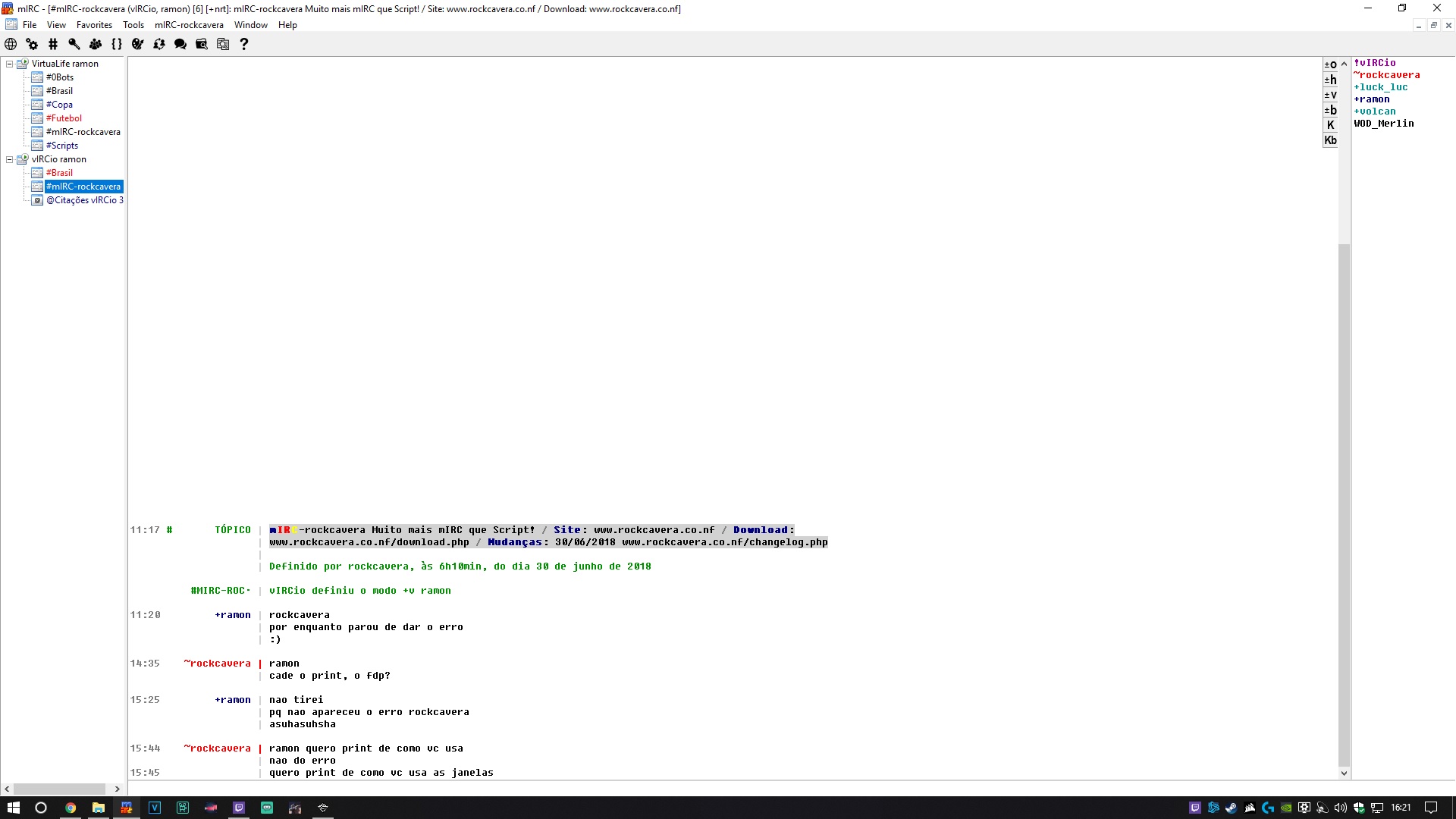Select #Copa channel in tree

point(59,105)
